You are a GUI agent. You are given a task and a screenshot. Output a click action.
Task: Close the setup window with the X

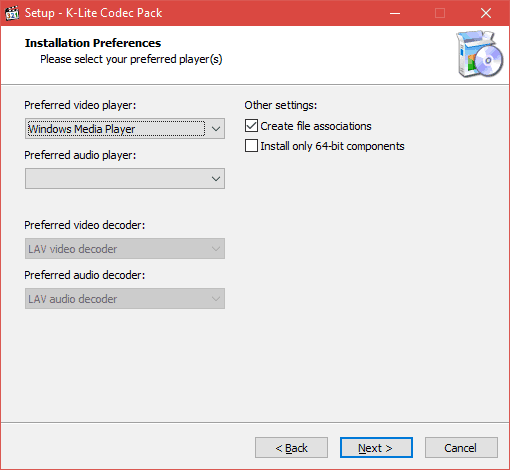tap(486, 13)
